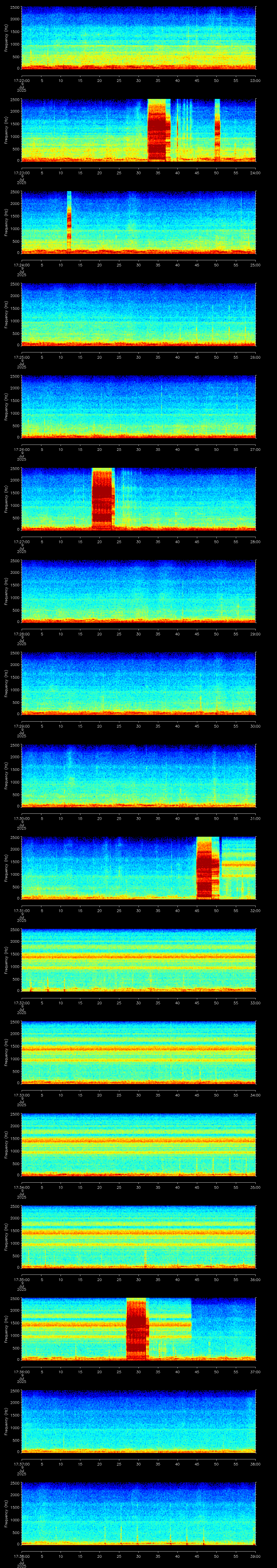Click the 30 second tick under 17:22 panel
The width and height of the screenshot is (277, 1568).
point(138,80)
